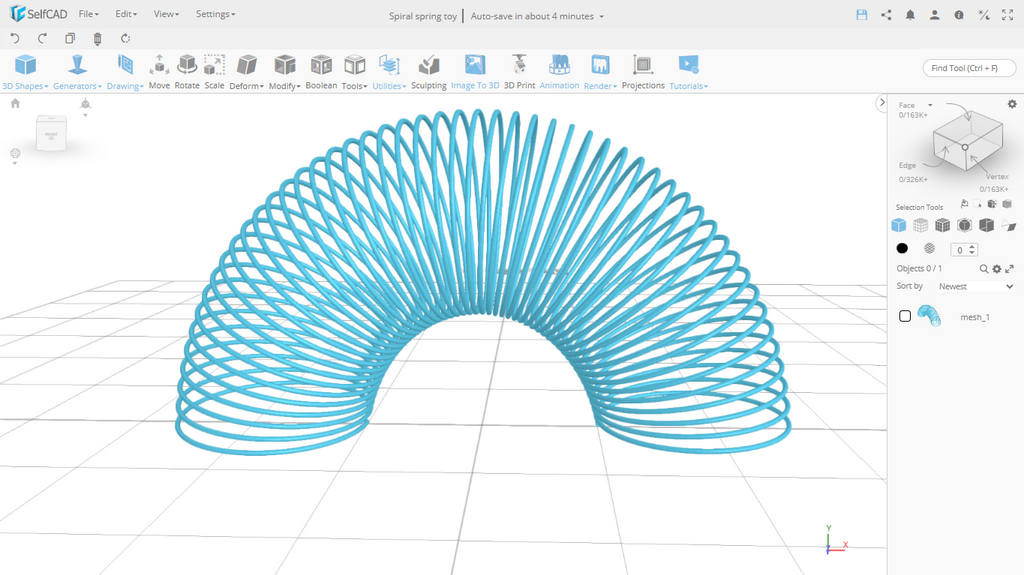Open Image To 3D tool

[475, 72]
